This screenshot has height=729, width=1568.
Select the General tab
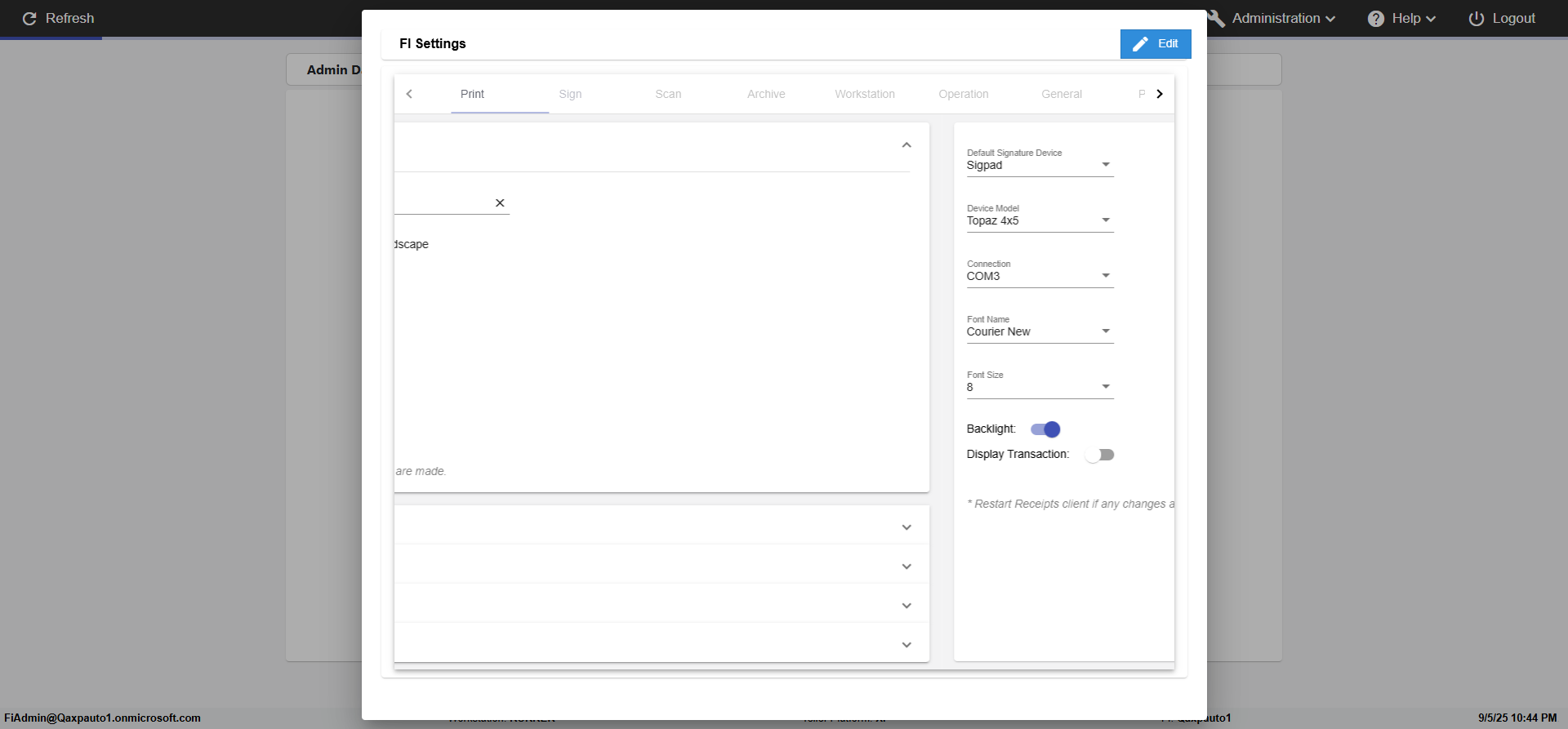1061,94
